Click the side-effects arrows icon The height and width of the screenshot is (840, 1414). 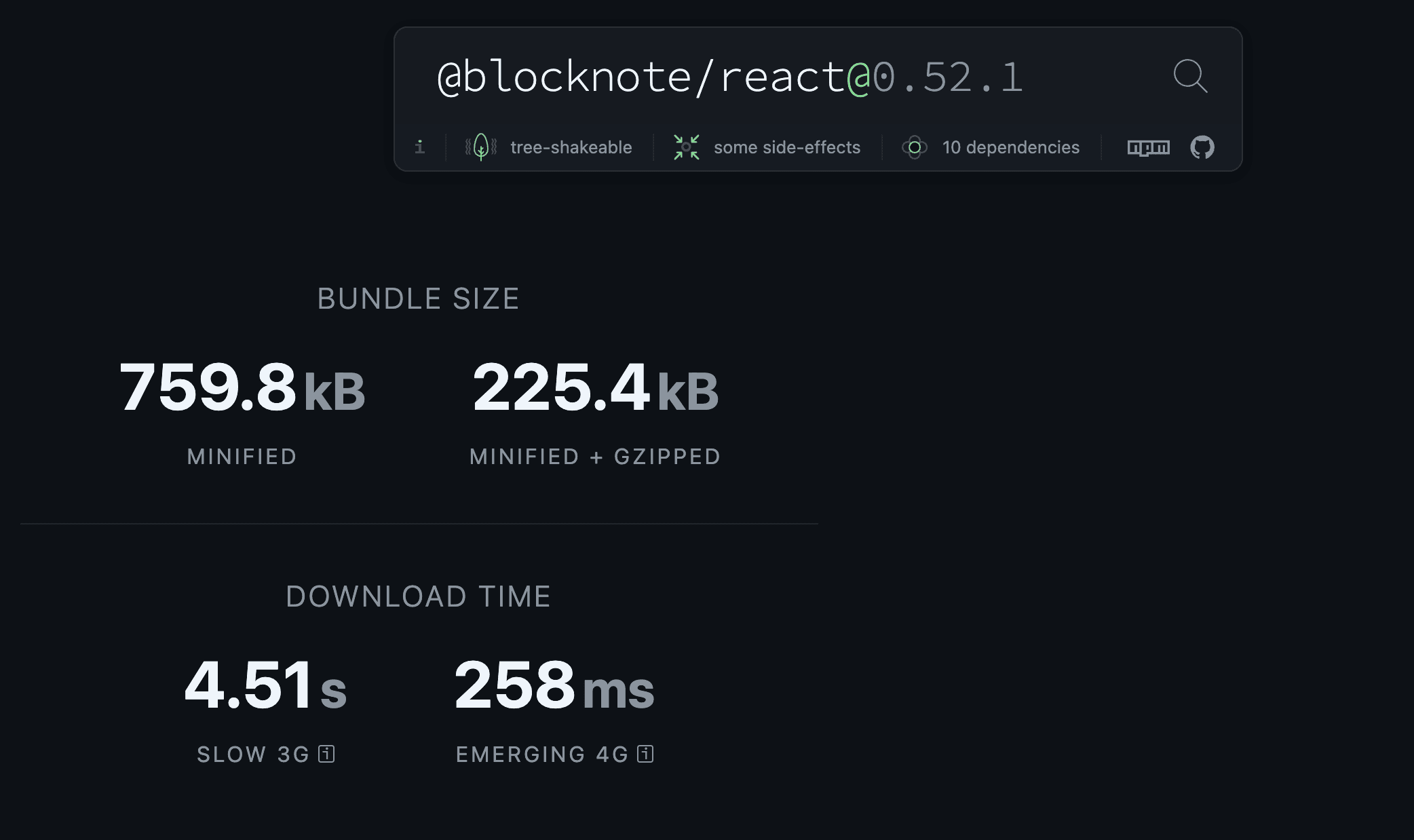pos(686,147)
